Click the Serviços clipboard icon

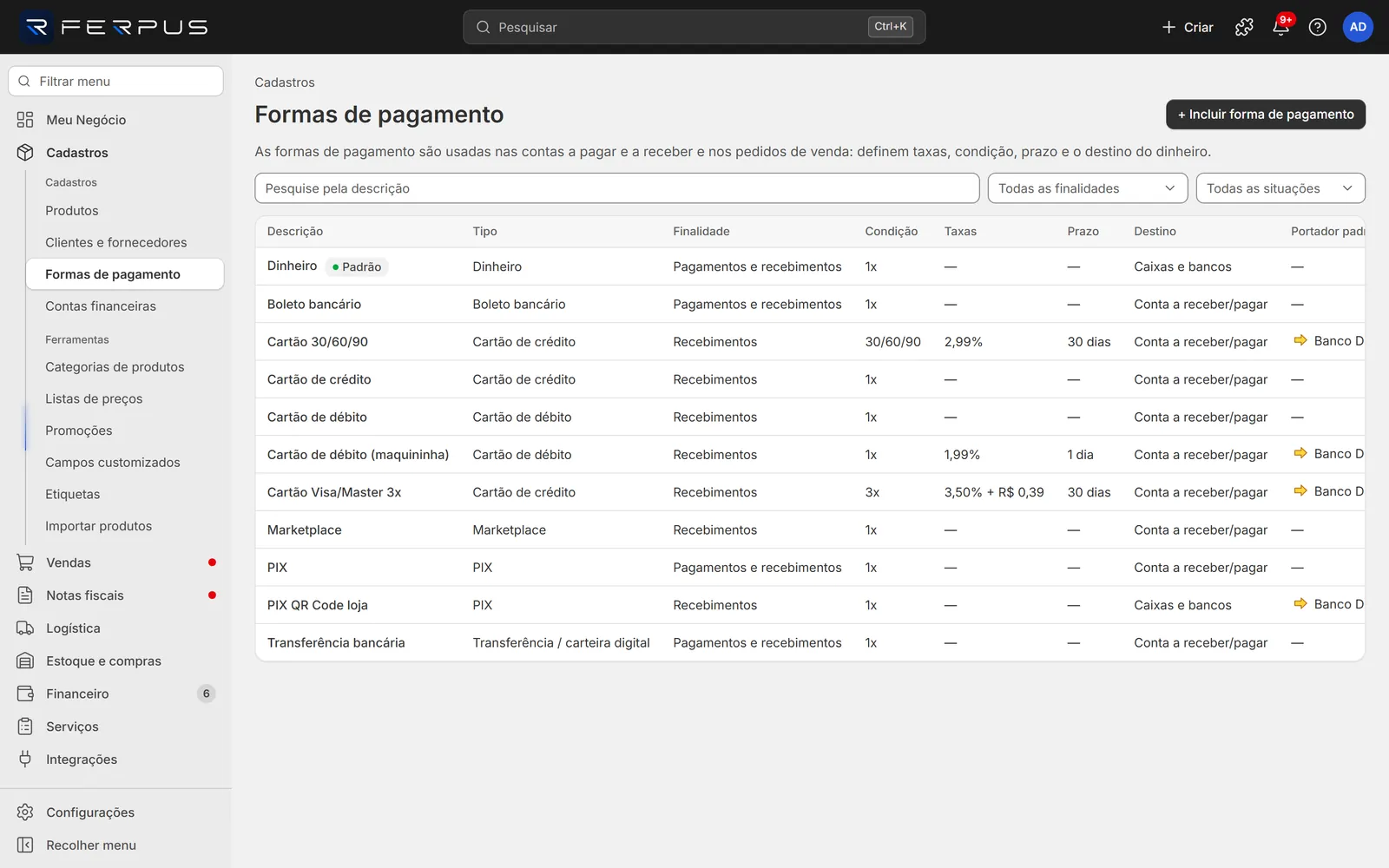(x=25, y=727)
